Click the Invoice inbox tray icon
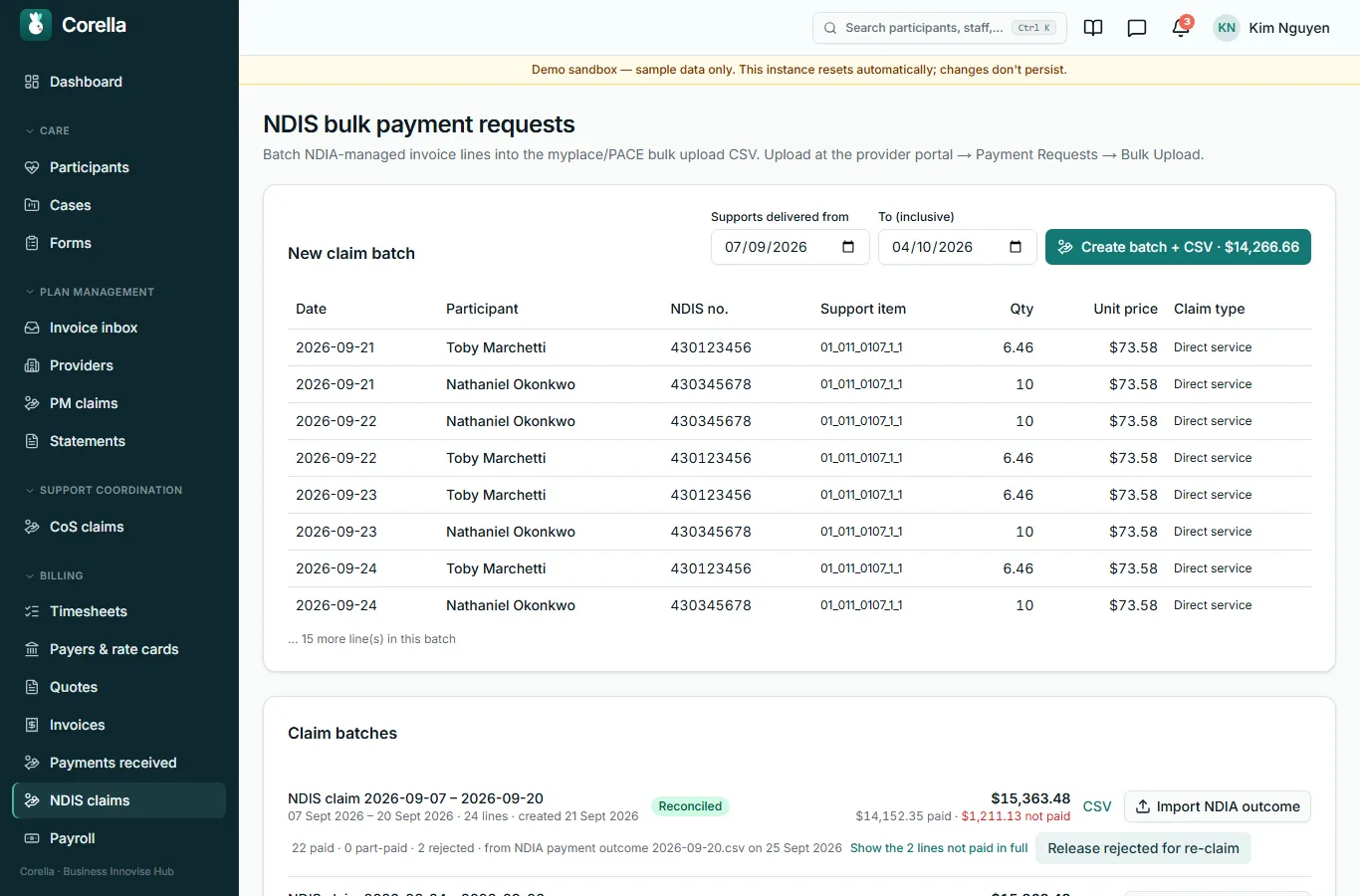Viewport: 1360px width, 896px height. (x=32, y=328)
